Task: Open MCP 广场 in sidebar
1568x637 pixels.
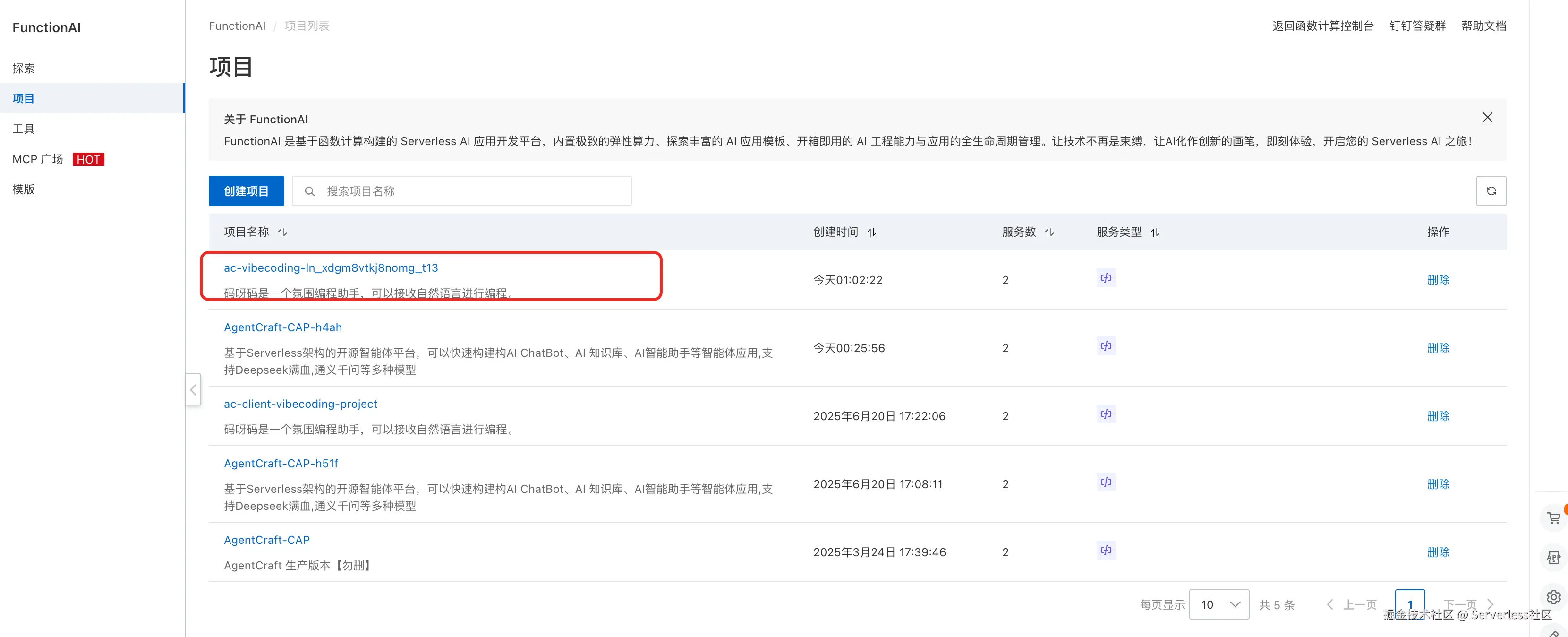Action: [38, 159]
